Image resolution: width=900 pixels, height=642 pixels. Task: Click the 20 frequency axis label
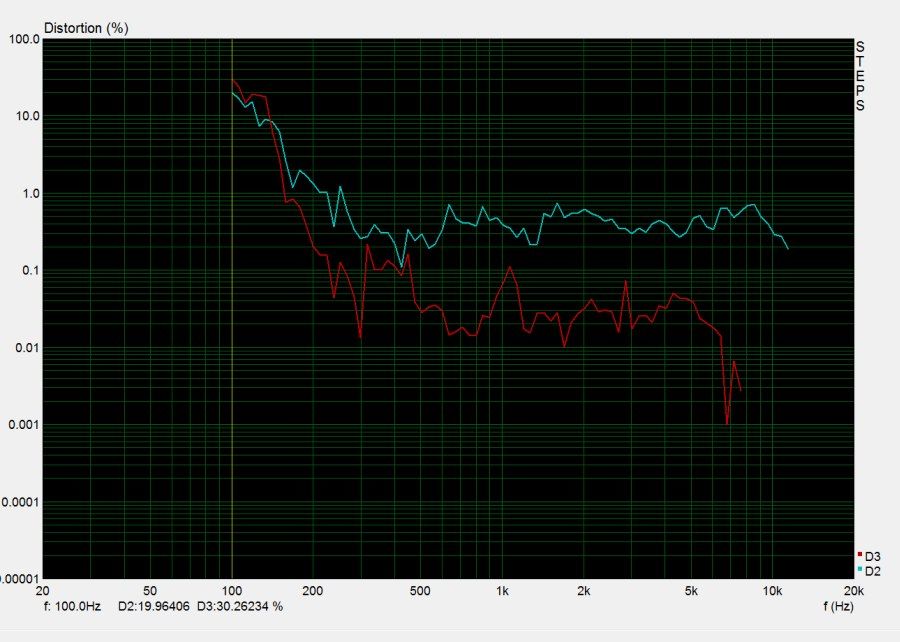click(42, 592)
